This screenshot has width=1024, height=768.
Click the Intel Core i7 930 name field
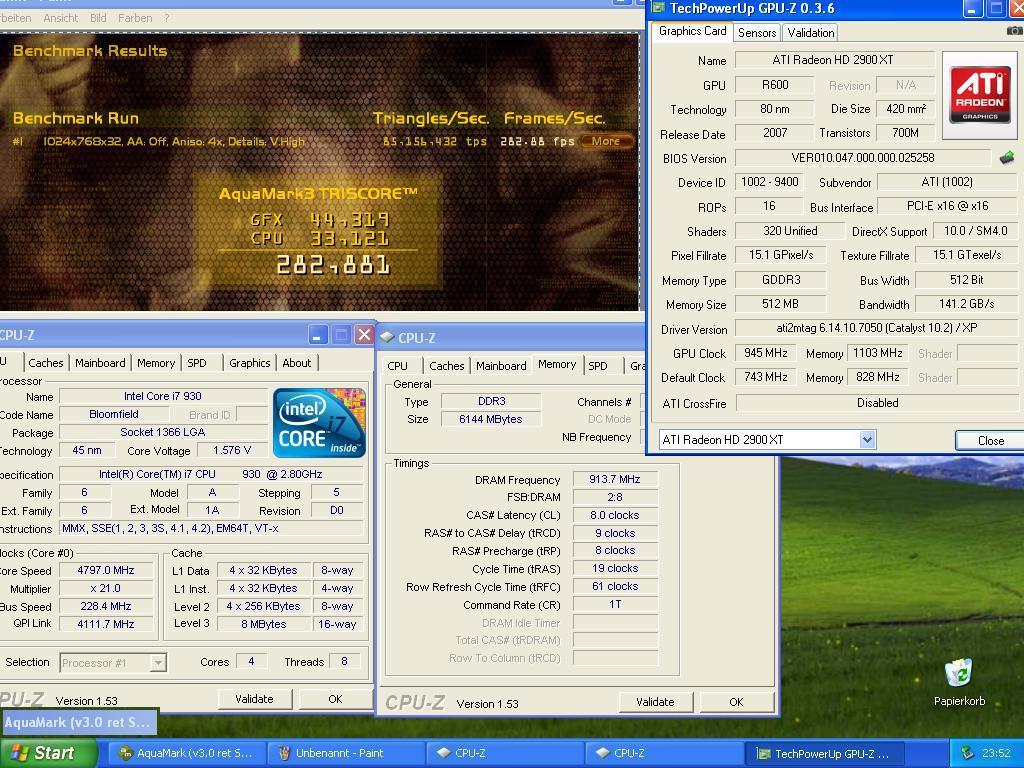coord(163,396)
